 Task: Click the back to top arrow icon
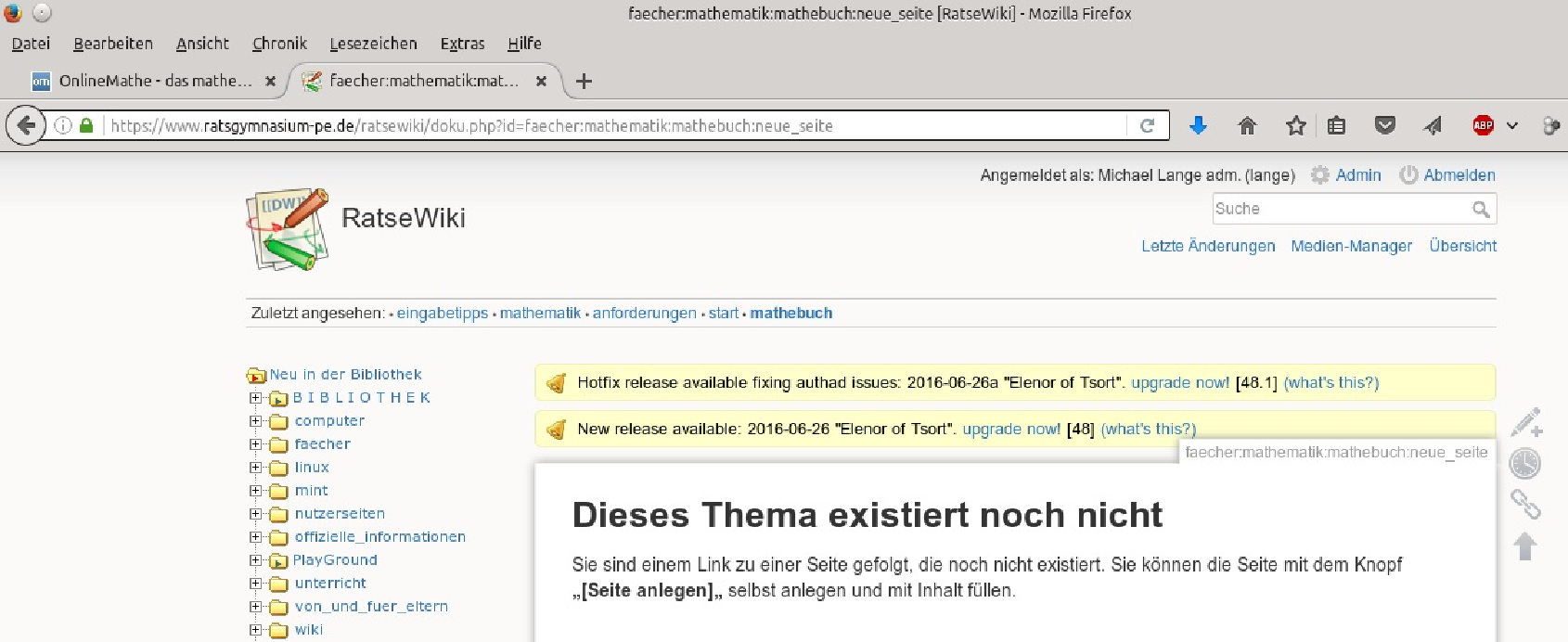click(1525, 546)
